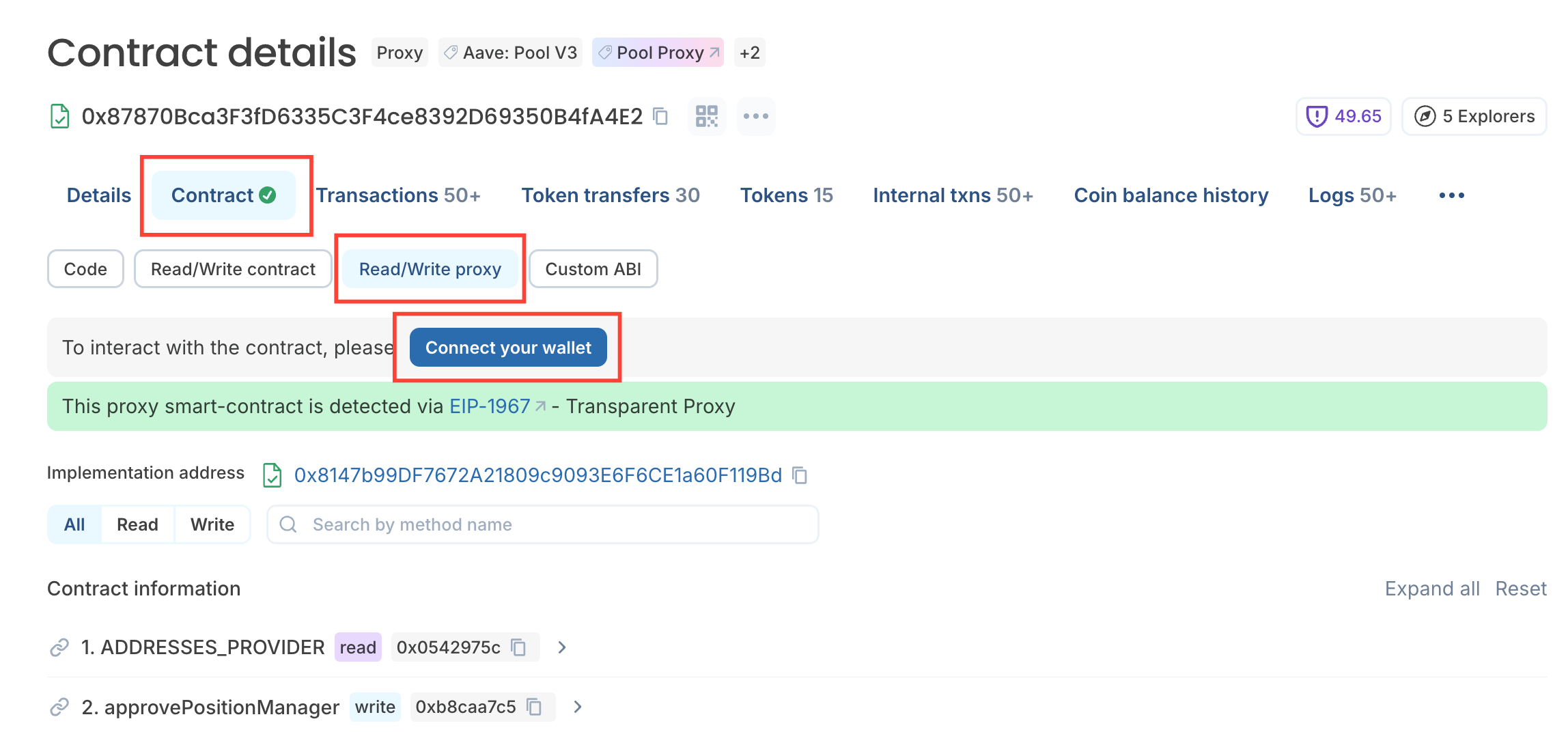Expand the approvePositionManager method
This screenshot has width=1568, height=732.
(x=578, y=707)
